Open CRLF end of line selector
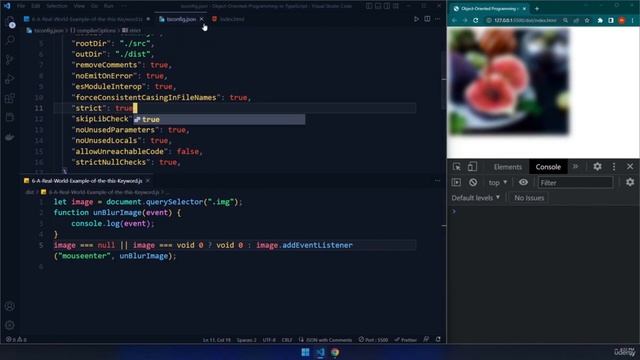Screen dimensions: 640x360 (287, 340)
